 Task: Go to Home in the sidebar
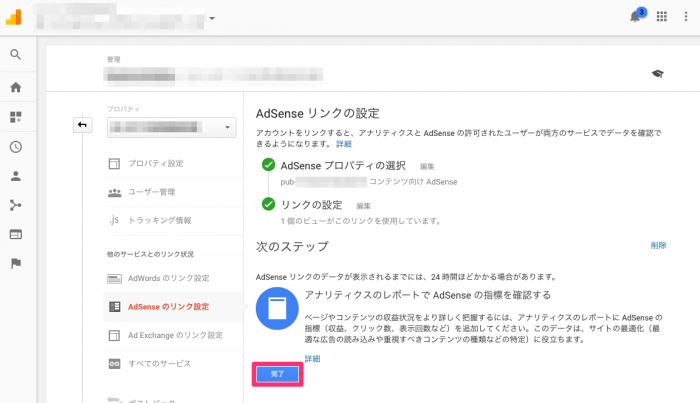(16, 87)
